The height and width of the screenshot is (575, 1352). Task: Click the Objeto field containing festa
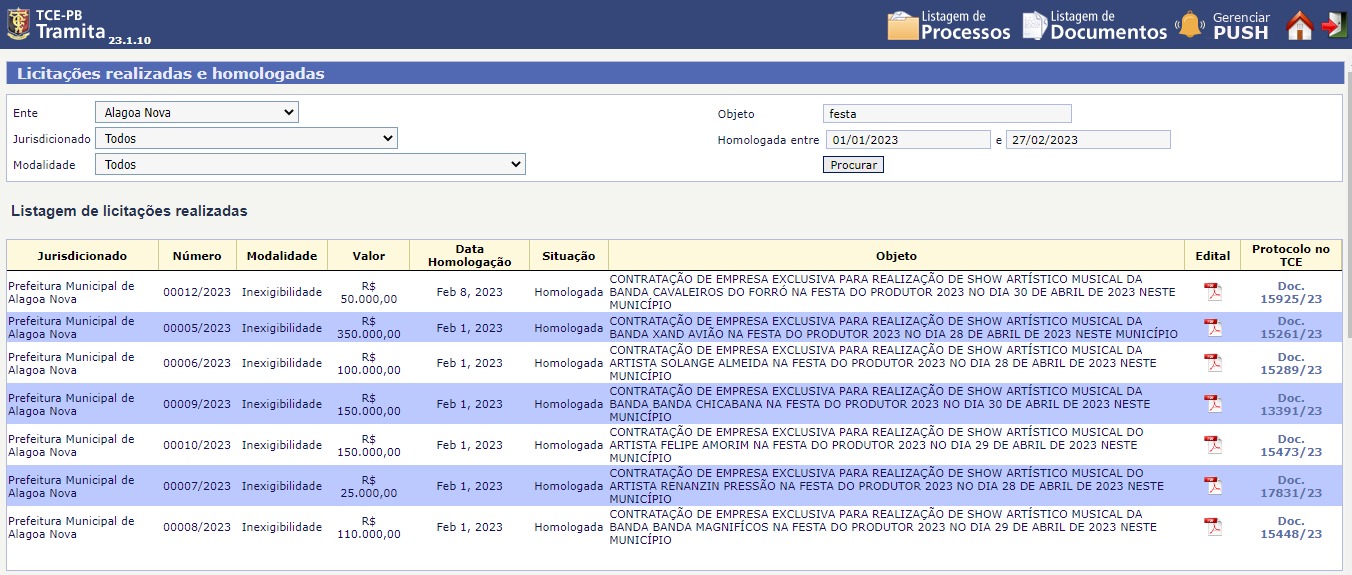pos(947,114)
